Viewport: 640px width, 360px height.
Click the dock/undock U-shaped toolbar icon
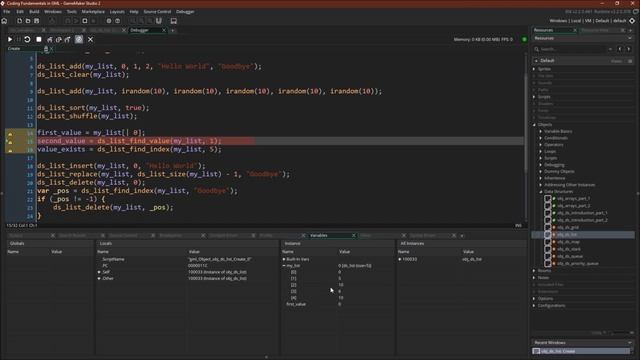point(159,21)
